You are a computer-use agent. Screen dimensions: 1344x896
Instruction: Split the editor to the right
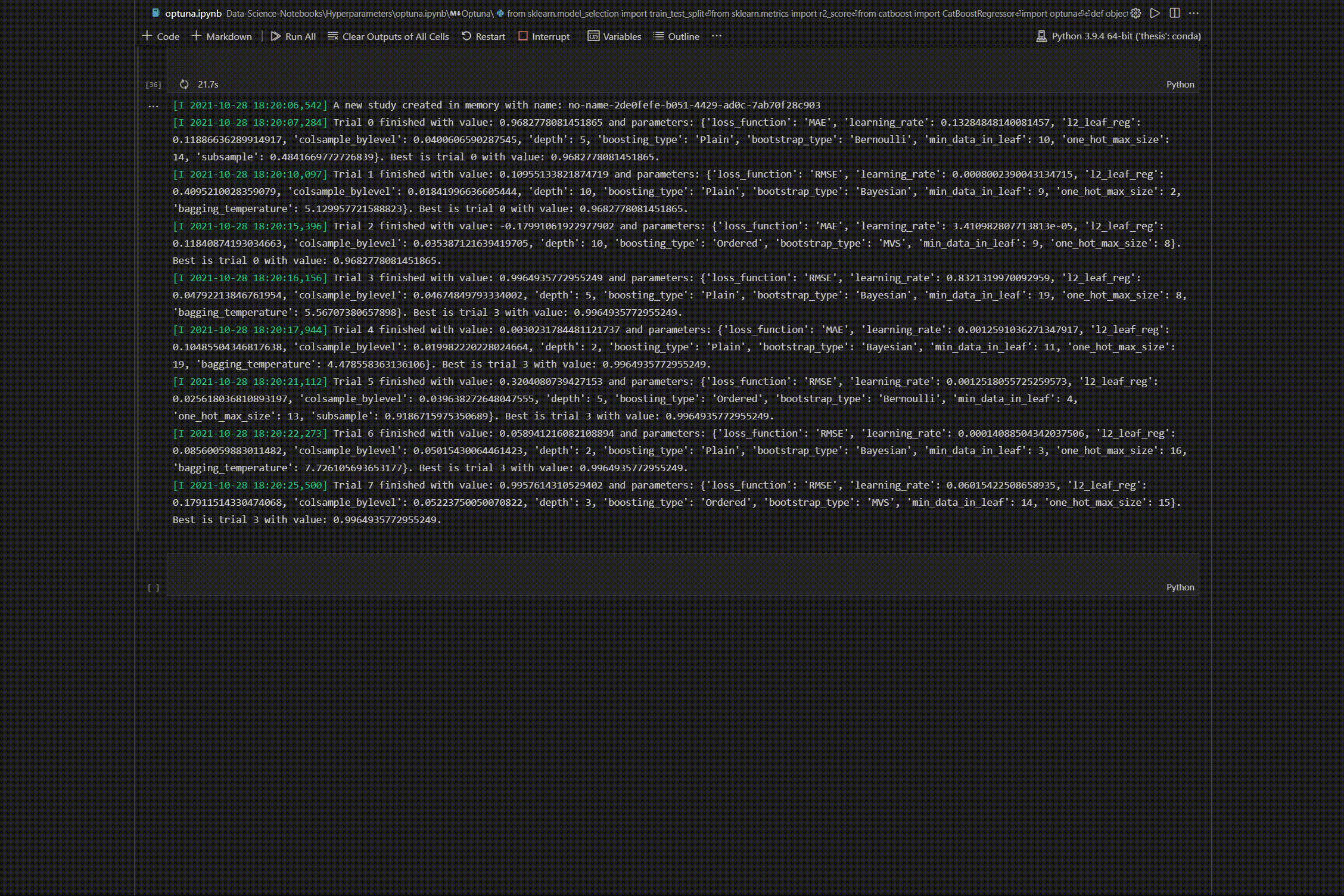[x=1175, y=13]
